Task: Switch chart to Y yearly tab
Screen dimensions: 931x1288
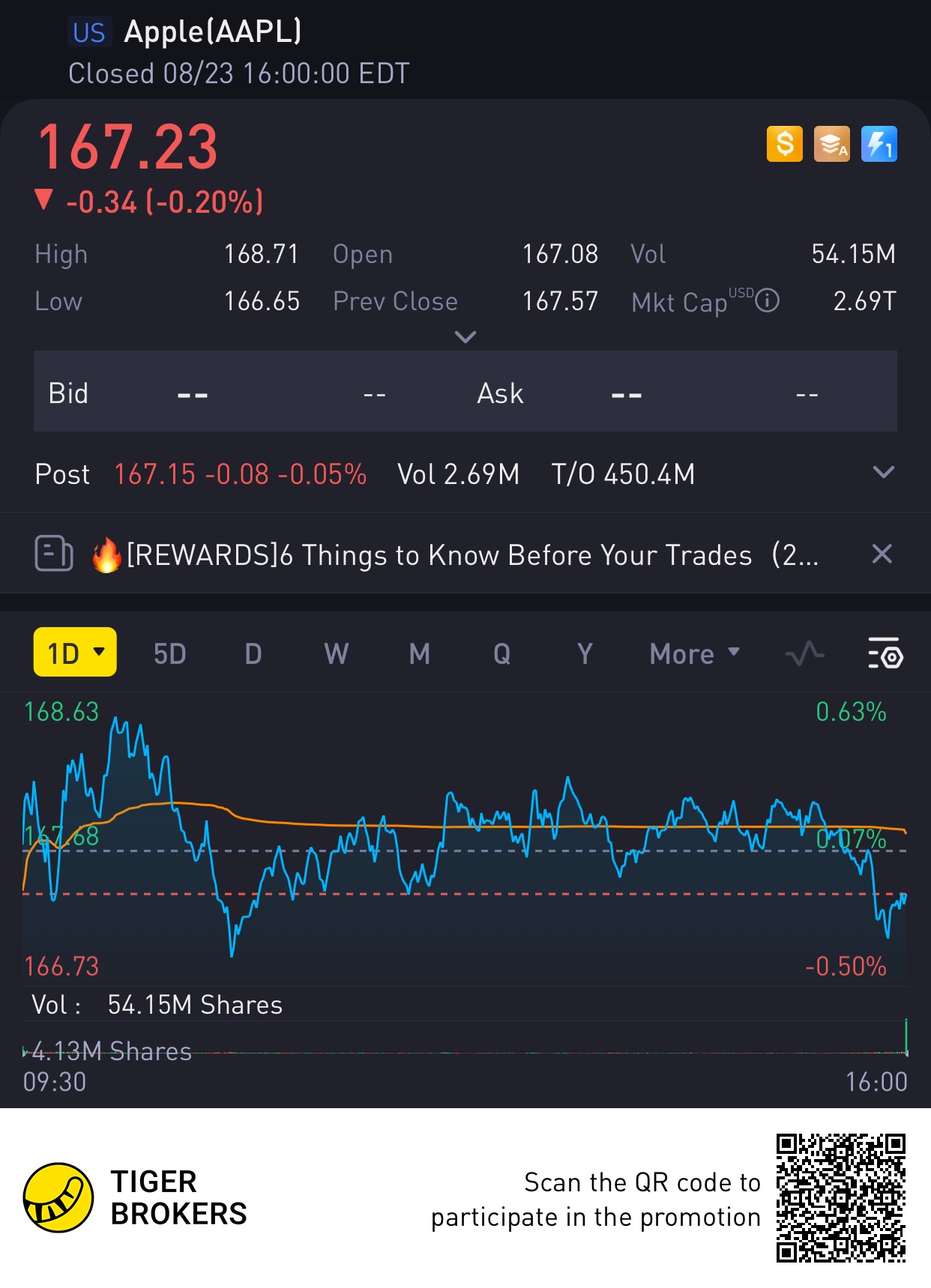Action: coord(585,653)
